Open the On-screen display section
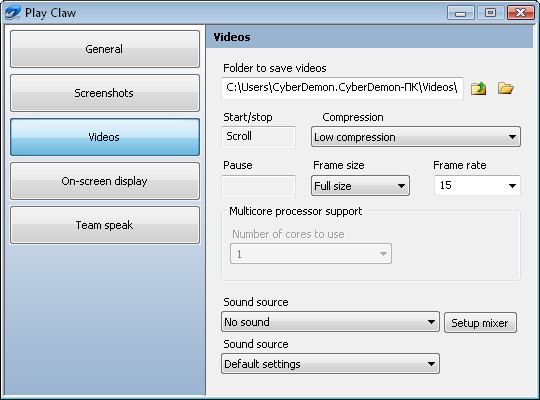The width and height of the screenshot is (540, 400). pos(105,181)
